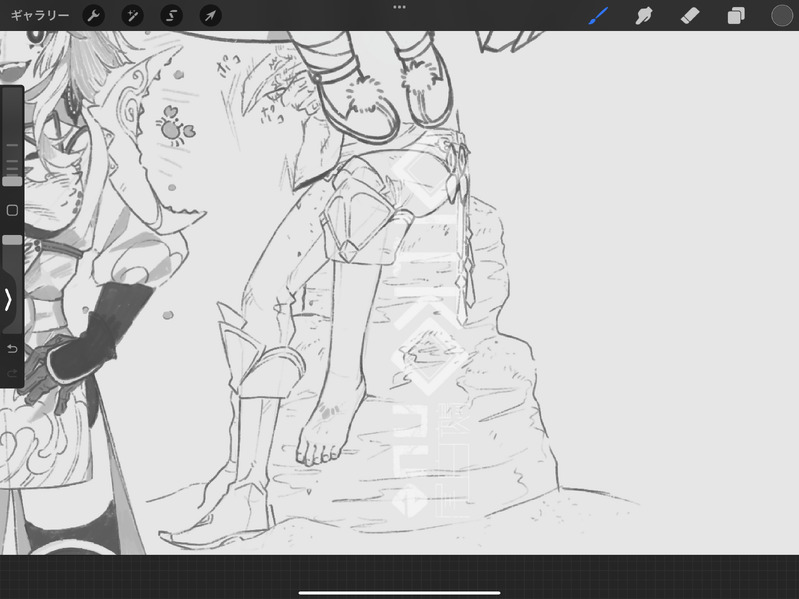Open the Adjustments magic wand menu
Viewport: 799px width, 599px height.
132,16
